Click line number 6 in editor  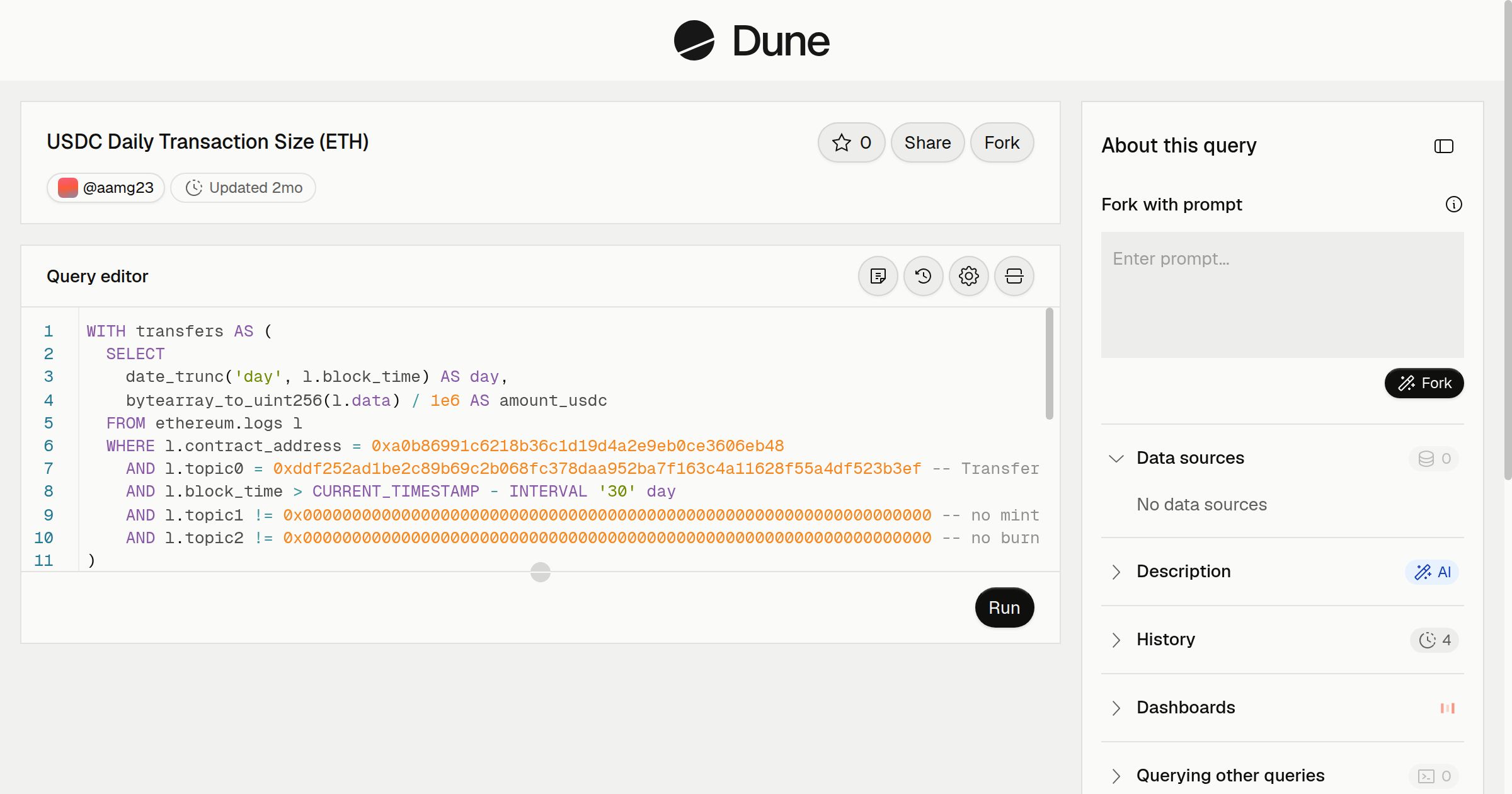click(x=49, y=446)
